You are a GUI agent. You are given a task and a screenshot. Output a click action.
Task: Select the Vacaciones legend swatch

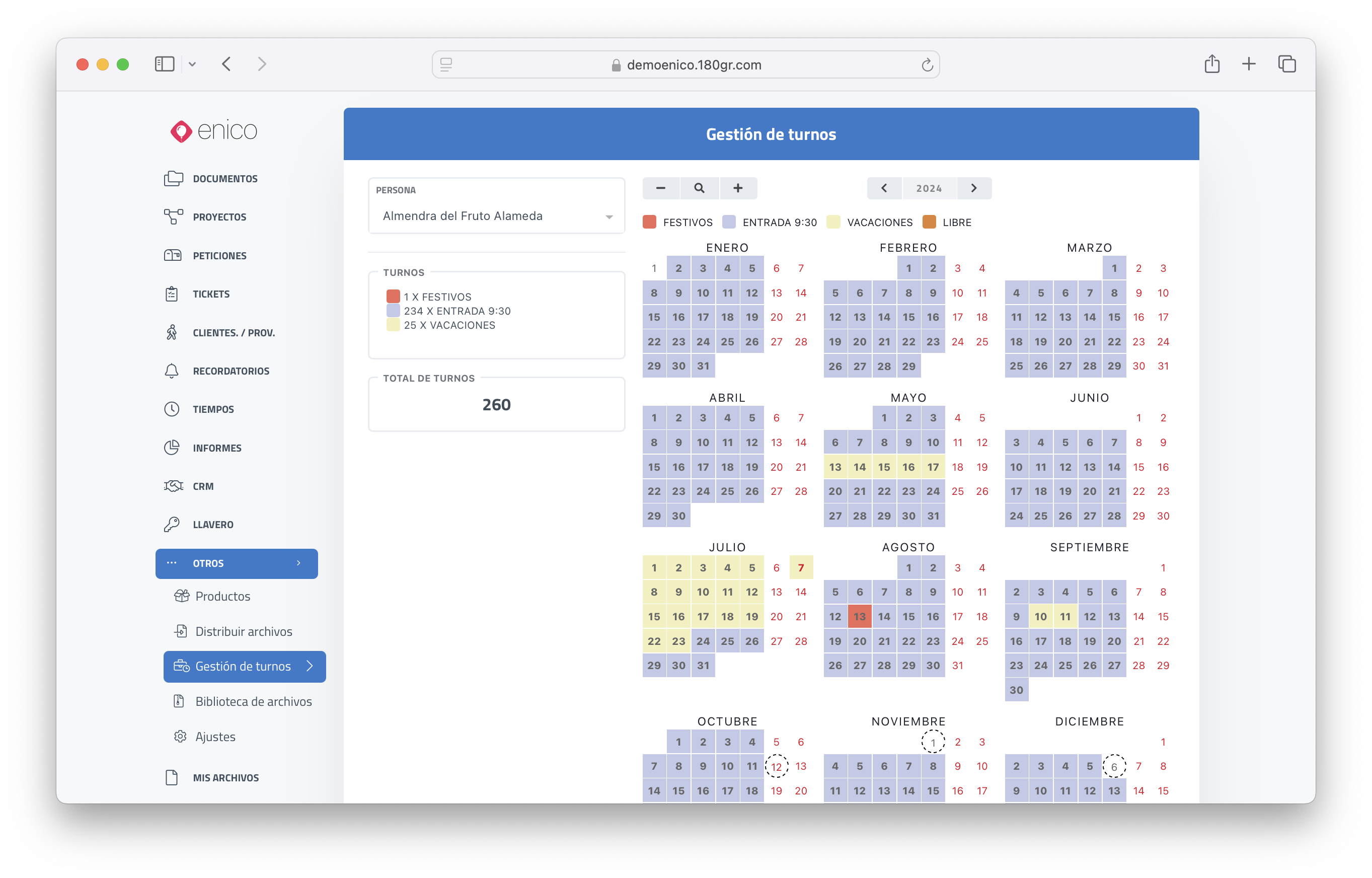[833, 222]
